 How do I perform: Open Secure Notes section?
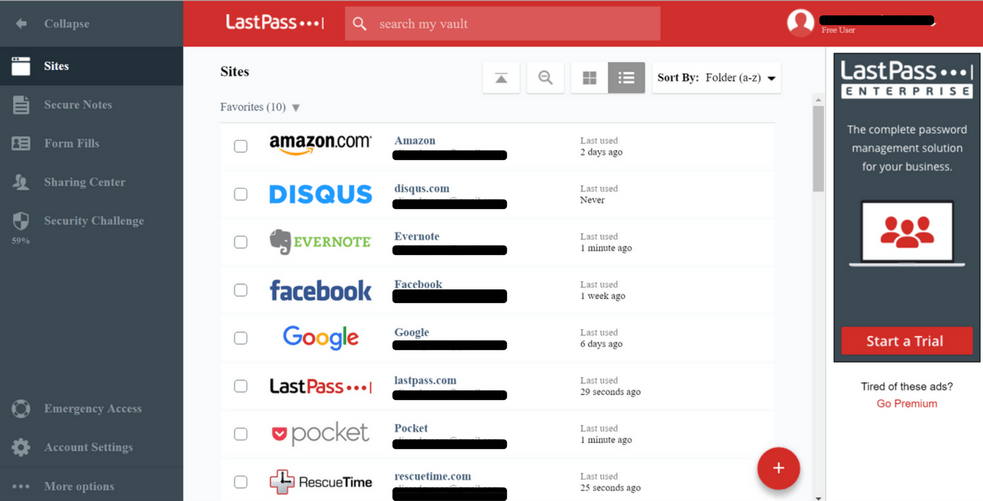coord(92,105)
